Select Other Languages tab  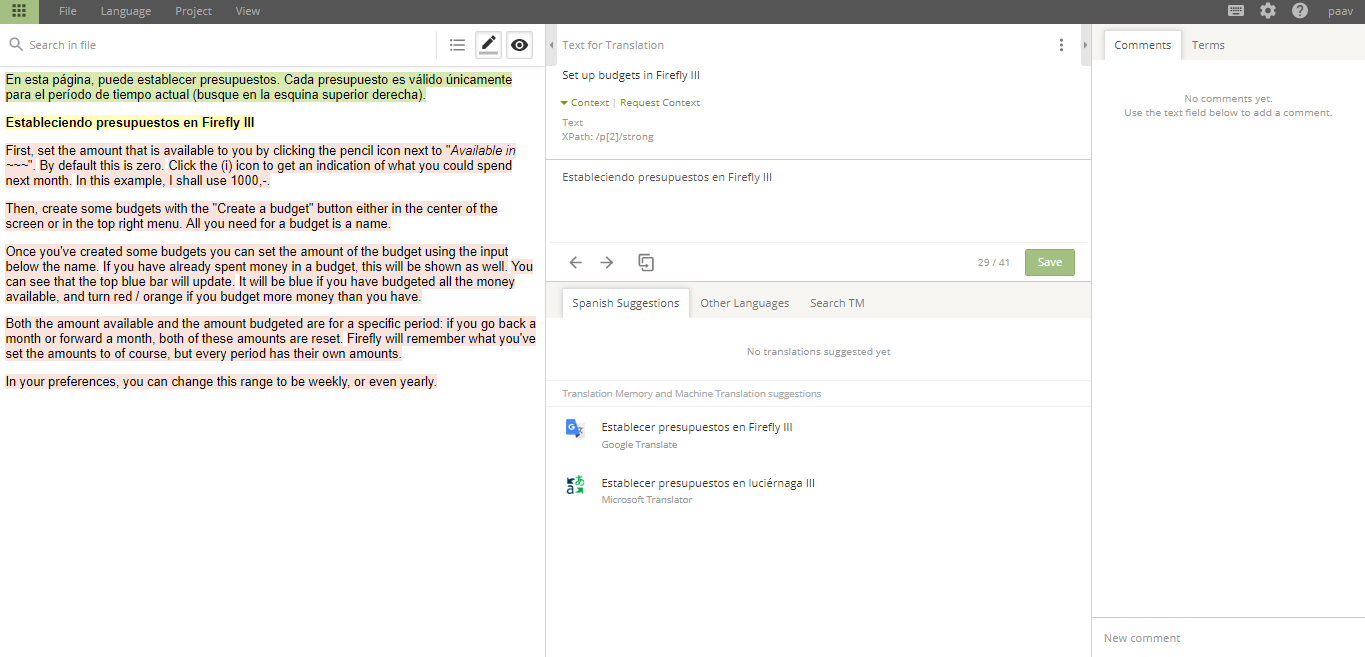coord(744,303)
